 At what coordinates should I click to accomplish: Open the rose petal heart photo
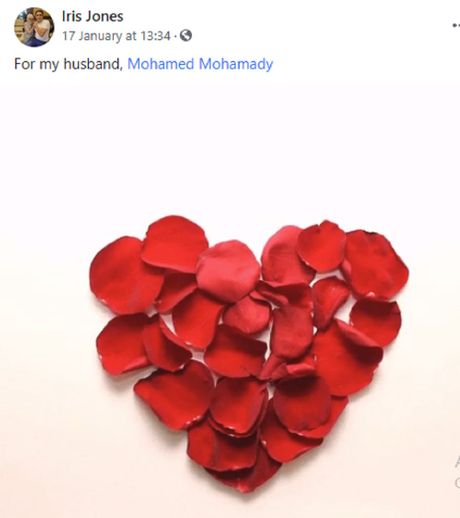[230, 301]
